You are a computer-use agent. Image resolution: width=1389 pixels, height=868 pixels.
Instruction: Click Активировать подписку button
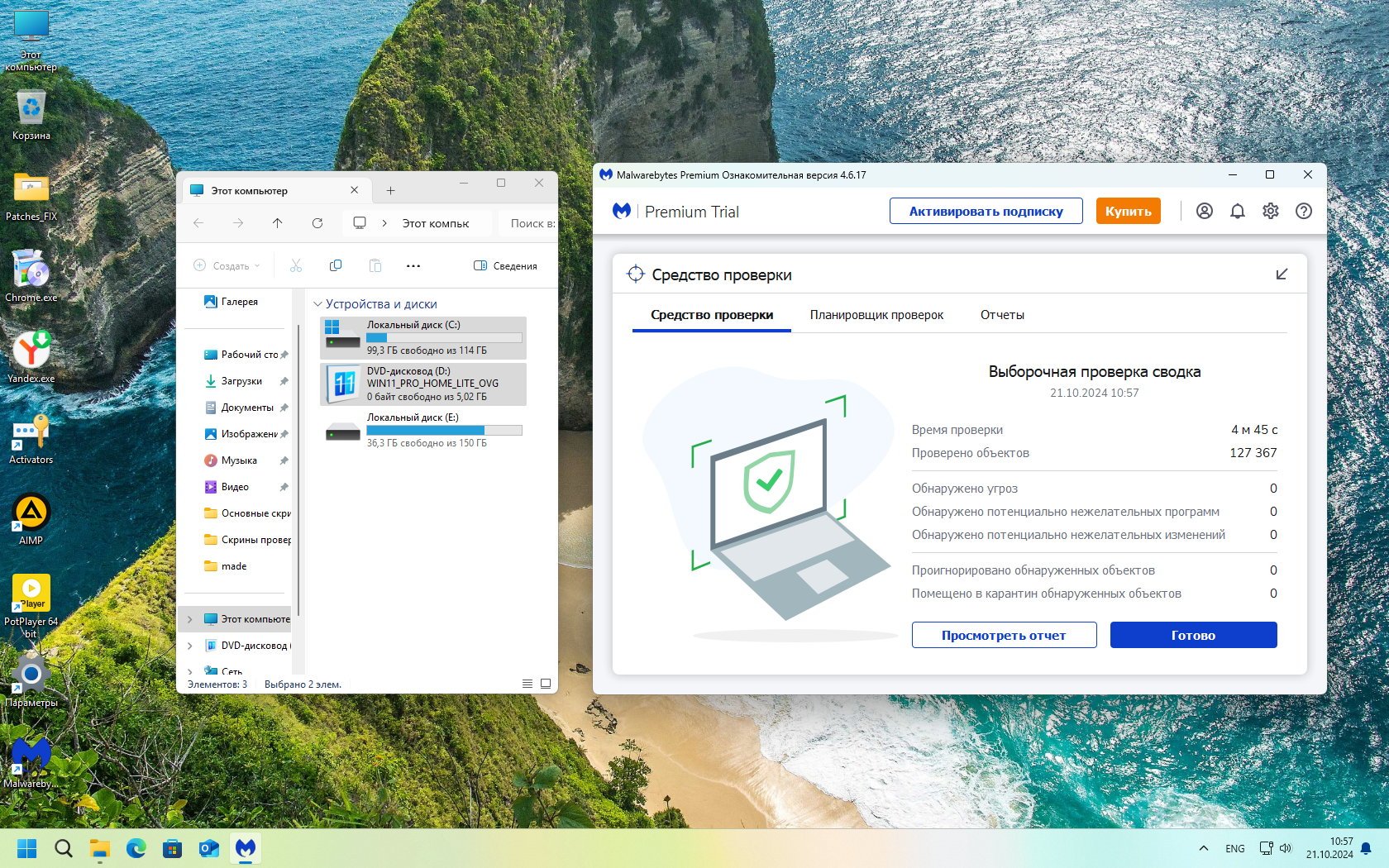(986, 211)
